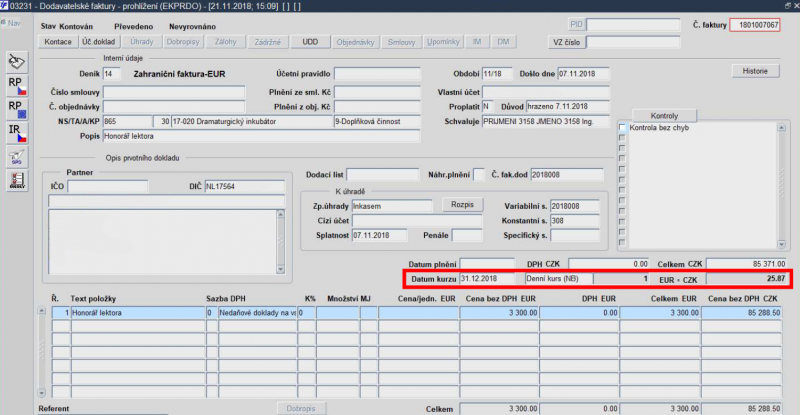Click the Popis field 'Honorář lektora'
The height and width of the screenshot is (415, 800).
click(x=262, y=136)
